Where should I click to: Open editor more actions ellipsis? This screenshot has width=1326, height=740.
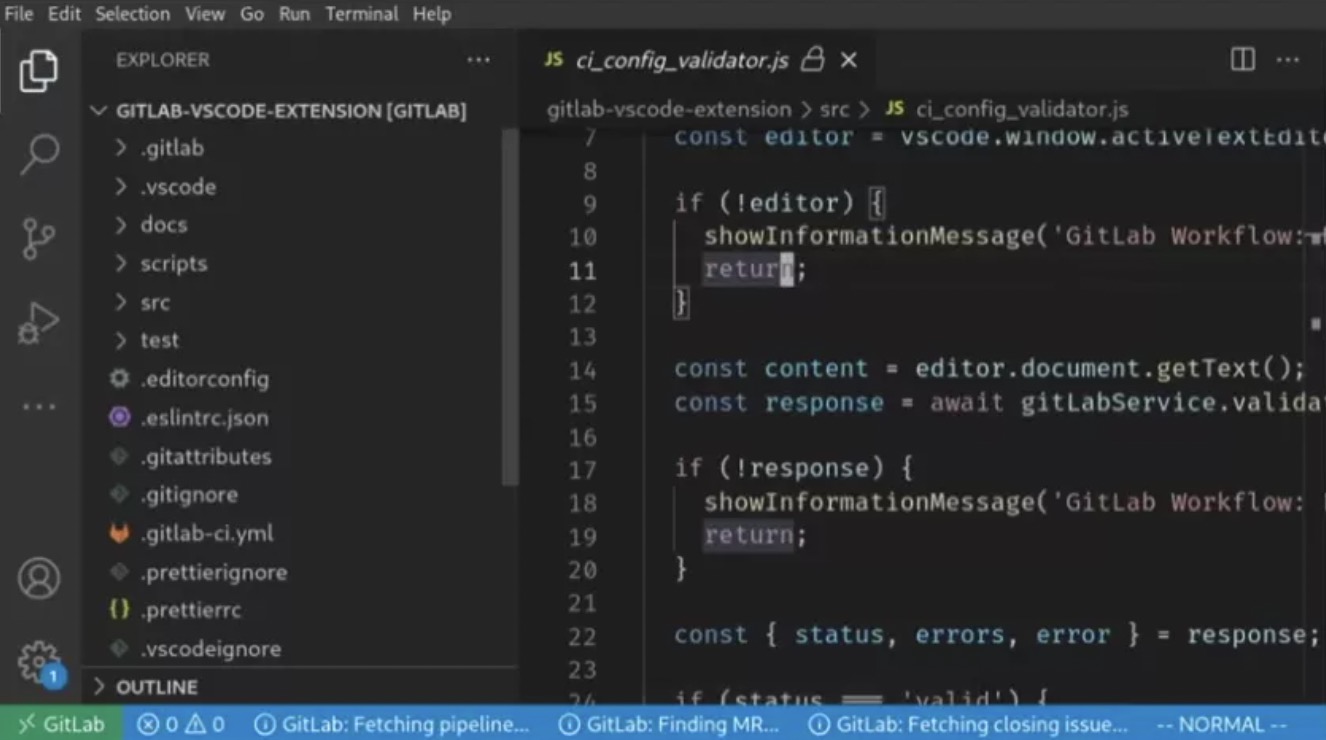click(x=1288, y=60)
